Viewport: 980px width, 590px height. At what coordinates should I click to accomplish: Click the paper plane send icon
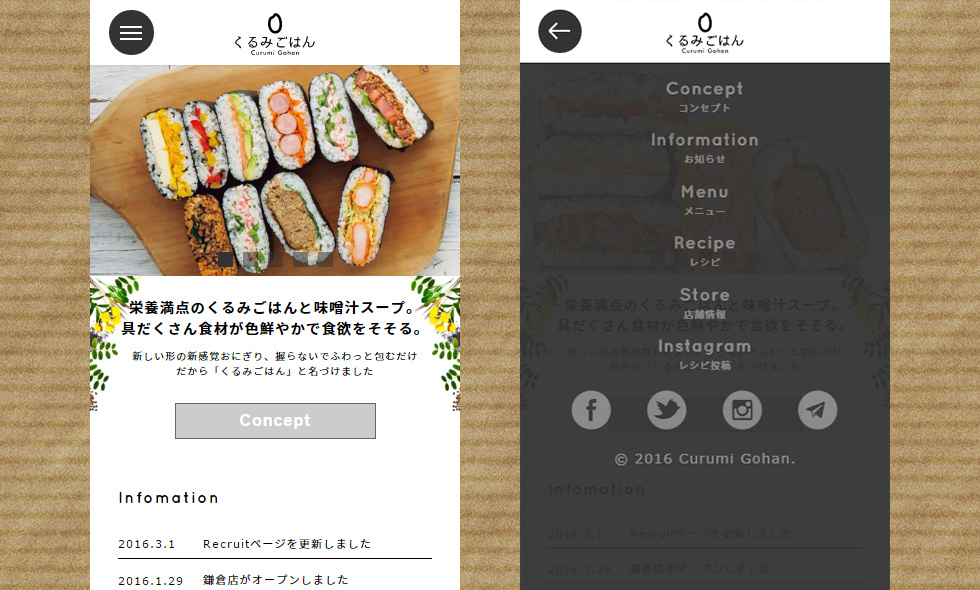(817, 410)
